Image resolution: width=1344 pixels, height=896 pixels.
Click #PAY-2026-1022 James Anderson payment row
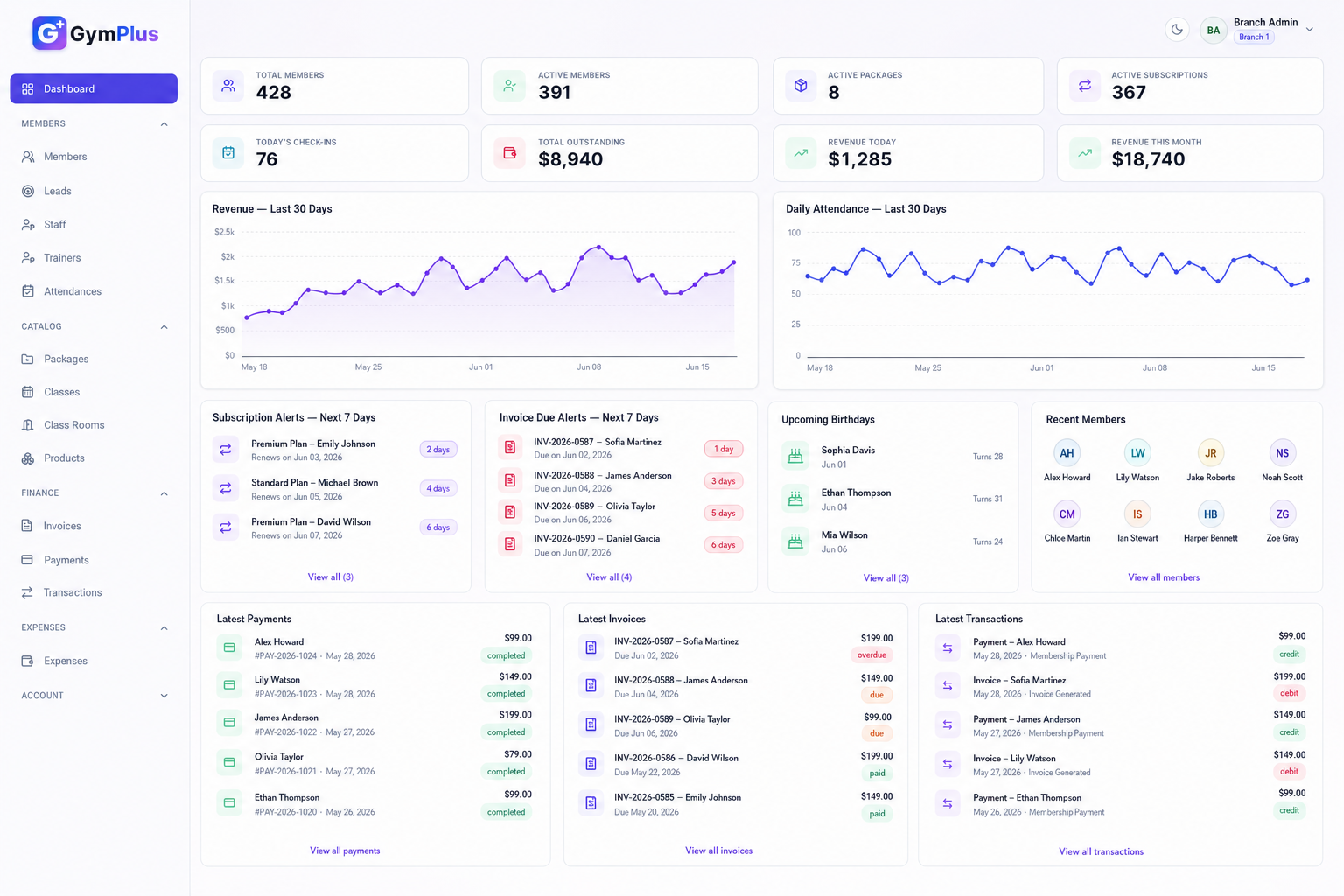click(x=375, y=724)
